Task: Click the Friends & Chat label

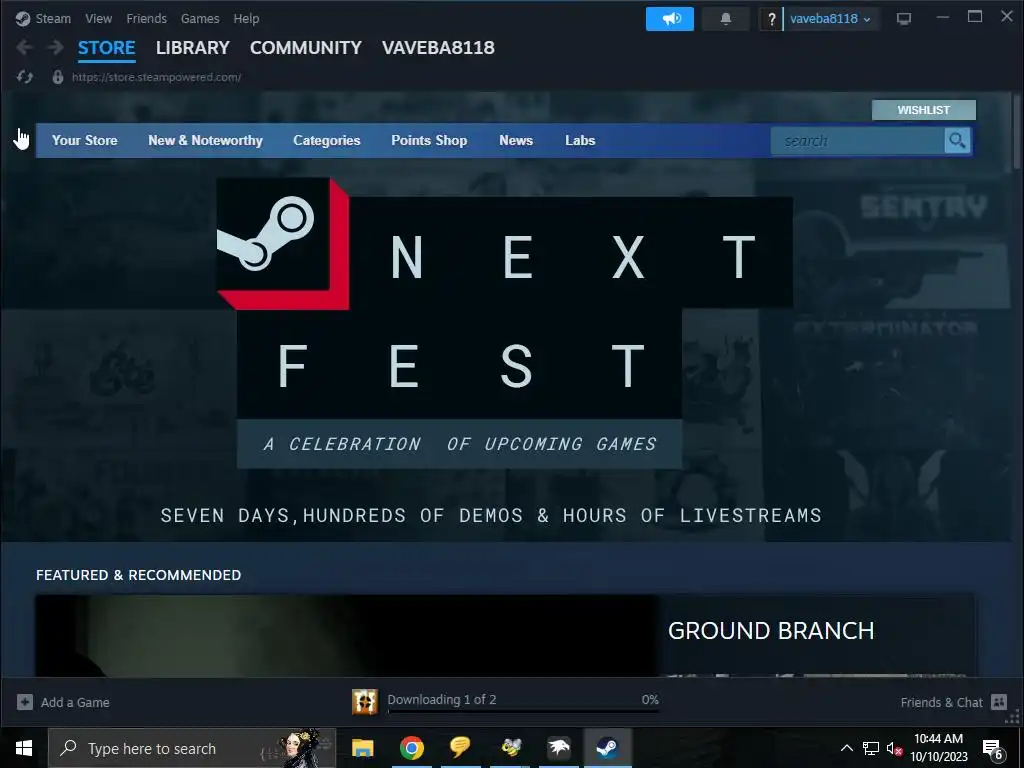Action: pyautogui.click(x=941, y=703)
